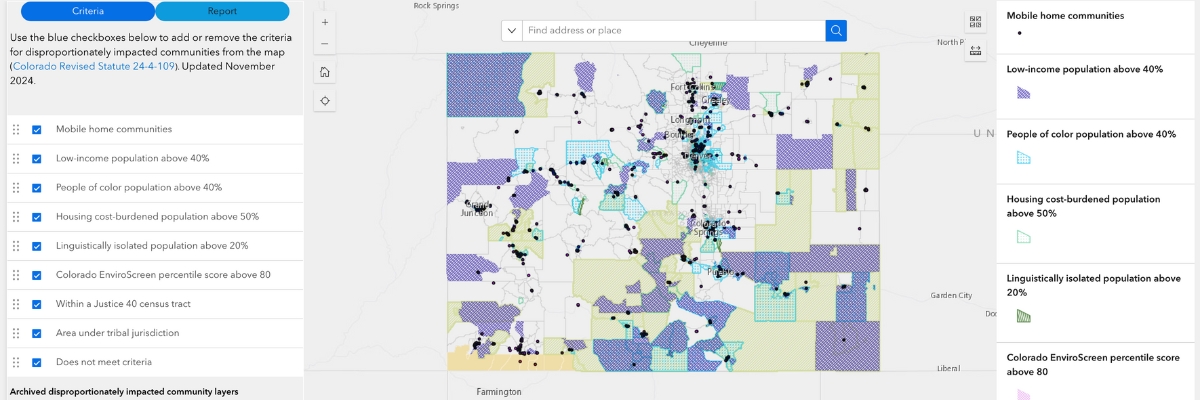The height and width of the screenshot is (400, 1200).
Task: Click Housing cost-burdened population above 50% label
Action: pos(158,216)
